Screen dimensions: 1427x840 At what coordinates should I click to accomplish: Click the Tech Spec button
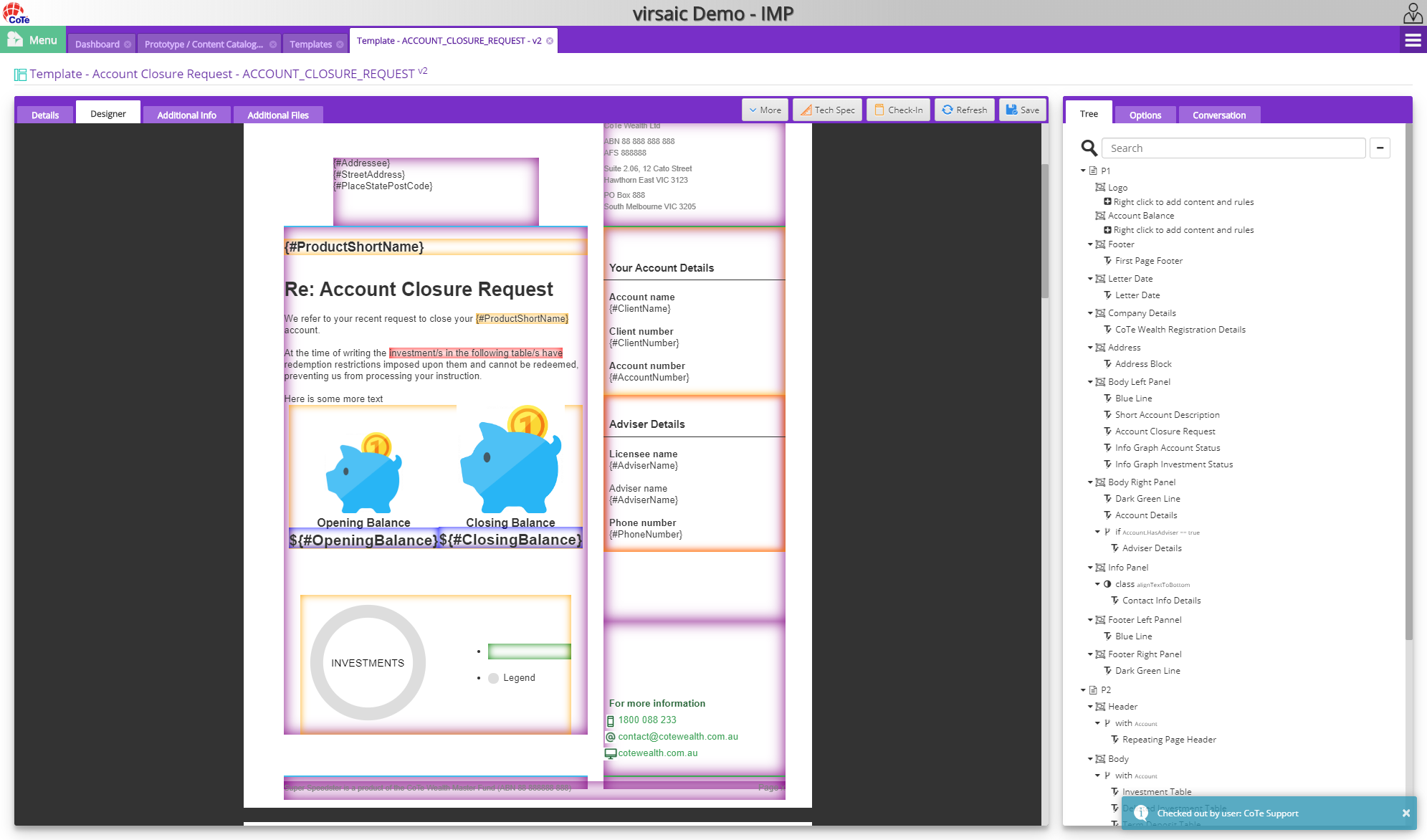[x=828, y=109]
